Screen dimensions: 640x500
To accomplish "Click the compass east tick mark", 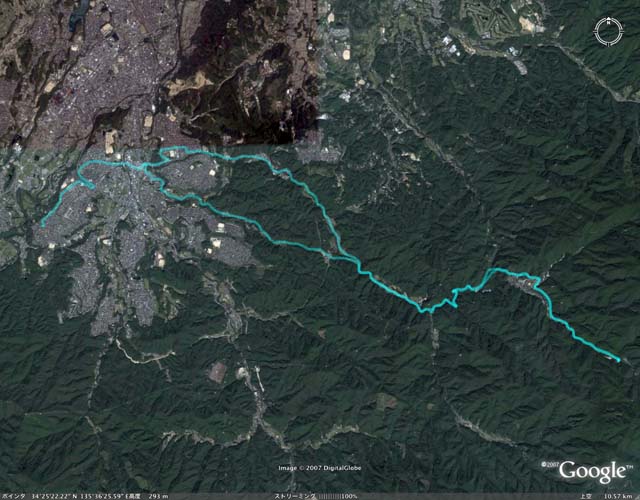I will (x=621, y=31).
